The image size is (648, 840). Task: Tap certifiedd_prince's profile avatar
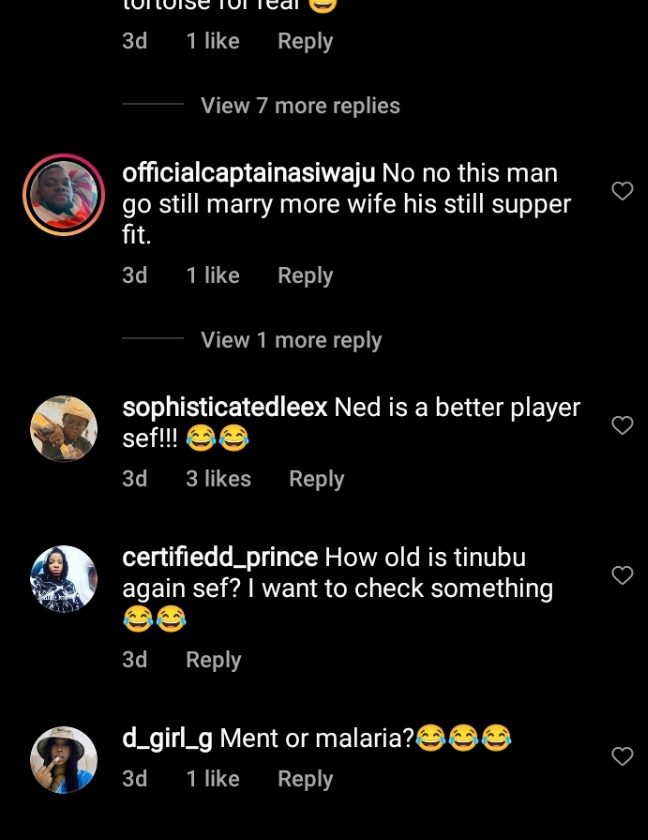64,579
